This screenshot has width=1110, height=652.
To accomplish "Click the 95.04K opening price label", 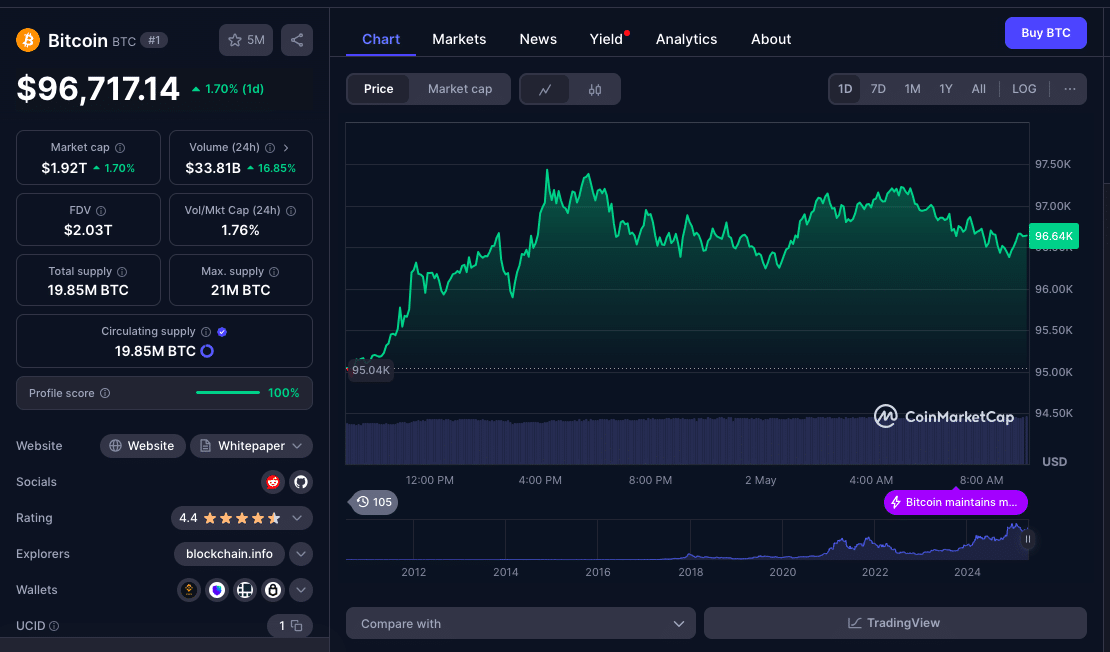I will (x=370, y=370).
